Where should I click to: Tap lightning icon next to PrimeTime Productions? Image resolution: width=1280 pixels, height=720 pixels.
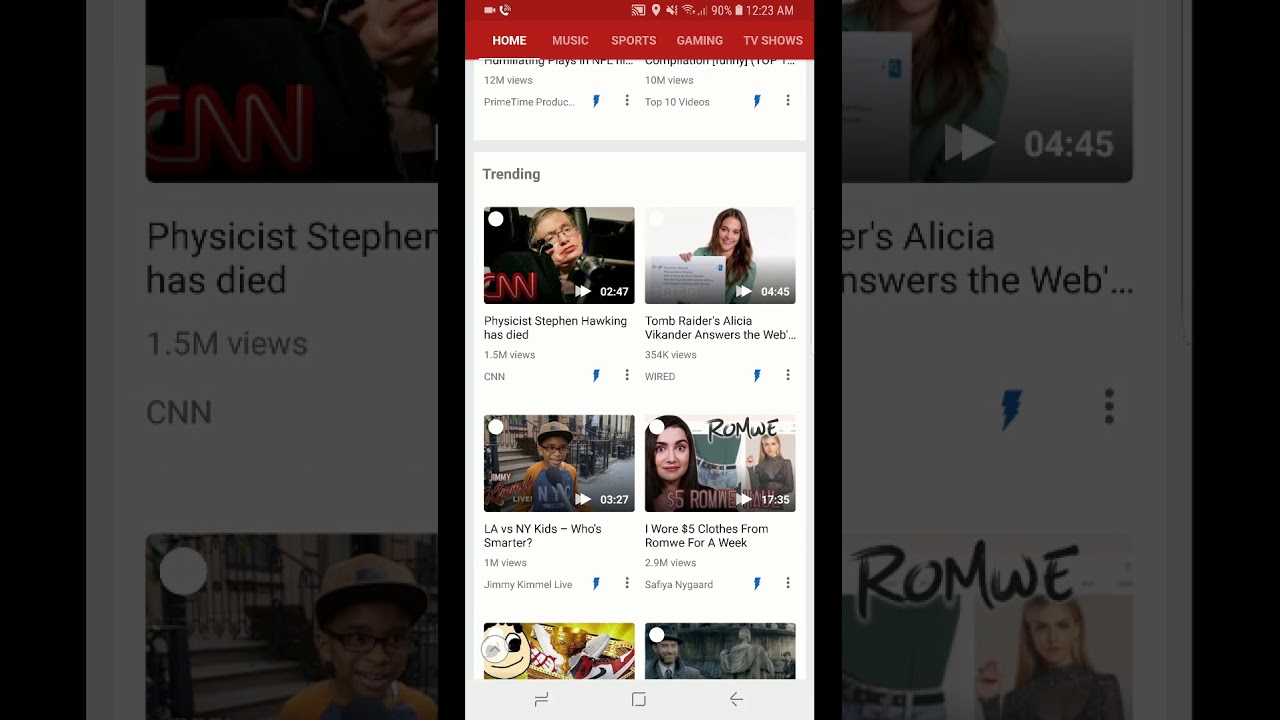[x=596, y=101]
